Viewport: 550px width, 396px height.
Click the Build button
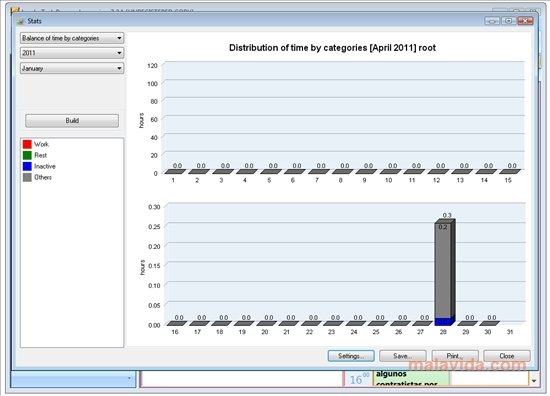[72, 121]
